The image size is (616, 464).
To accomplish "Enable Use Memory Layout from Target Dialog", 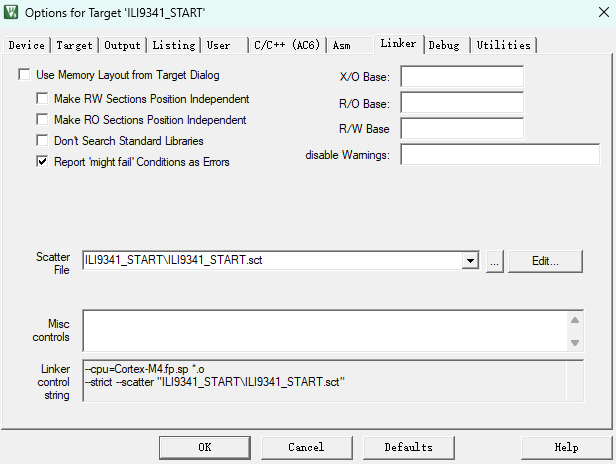I will [x=24, y=74].
